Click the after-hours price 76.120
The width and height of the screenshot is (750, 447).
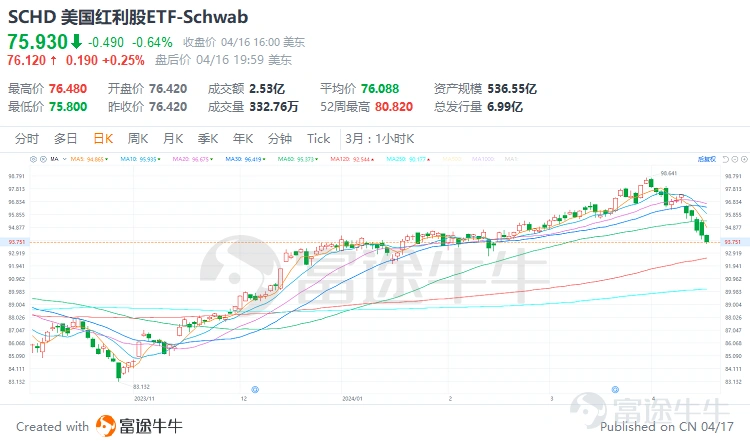tap(26, 60)
